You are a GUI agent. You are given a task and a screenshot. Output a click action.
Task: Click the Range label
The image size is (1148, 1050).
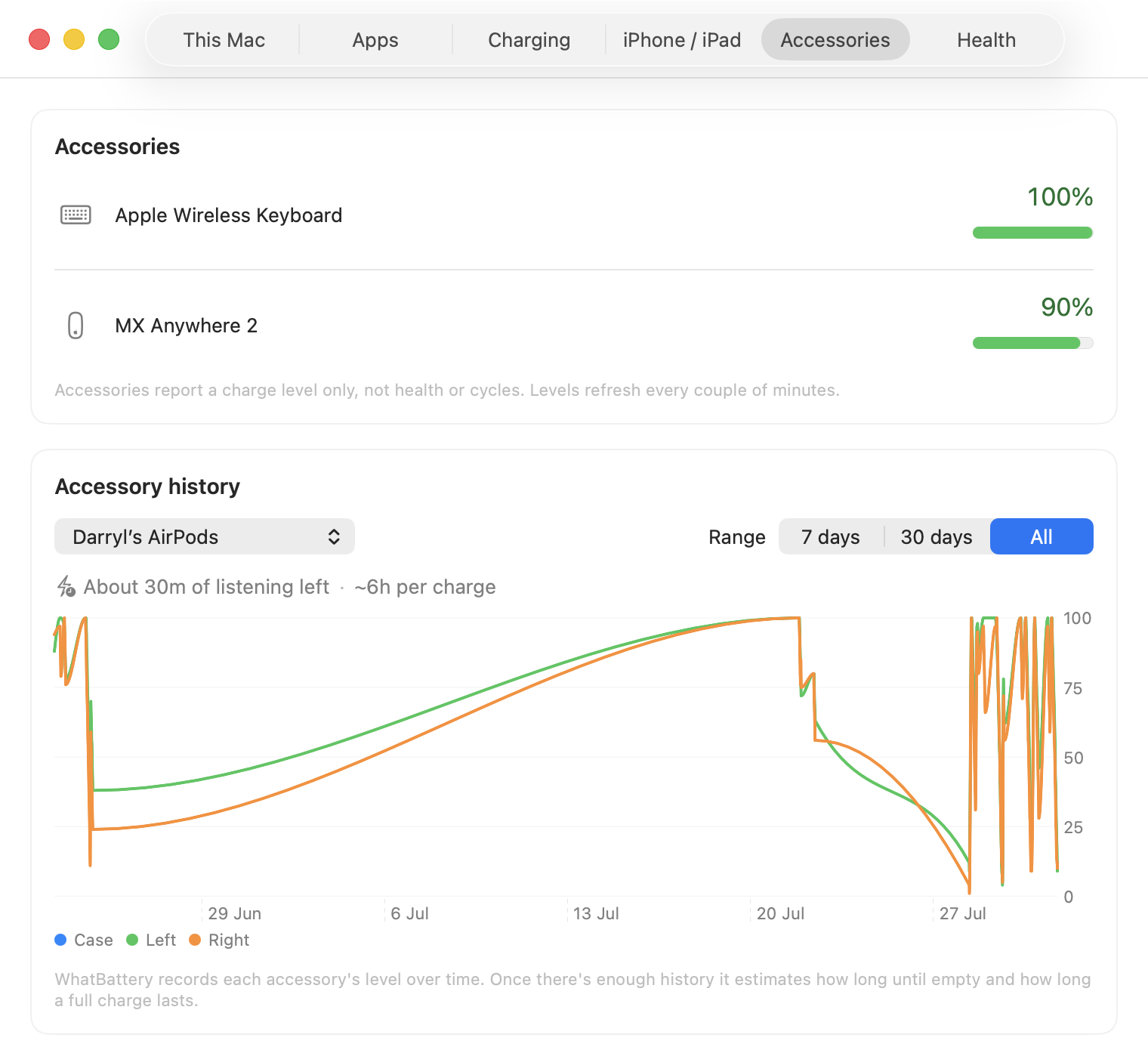[x=737, y=537]
